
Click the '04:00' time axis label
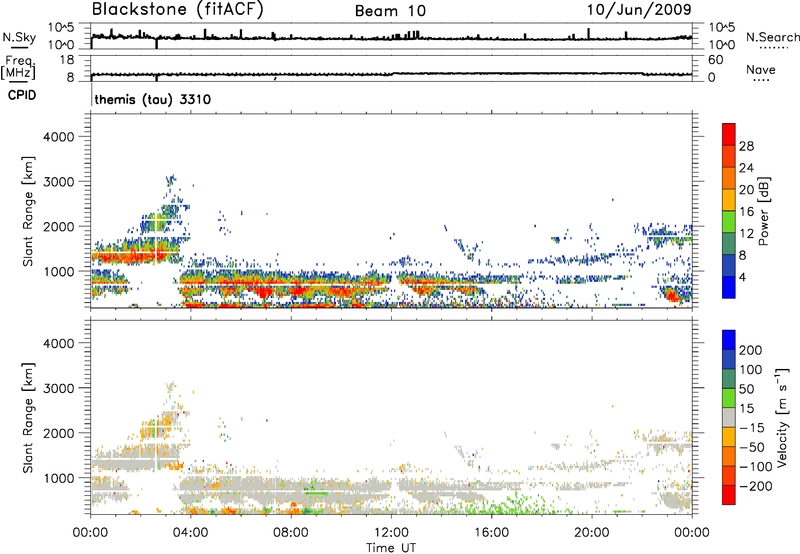pos(190,533)
